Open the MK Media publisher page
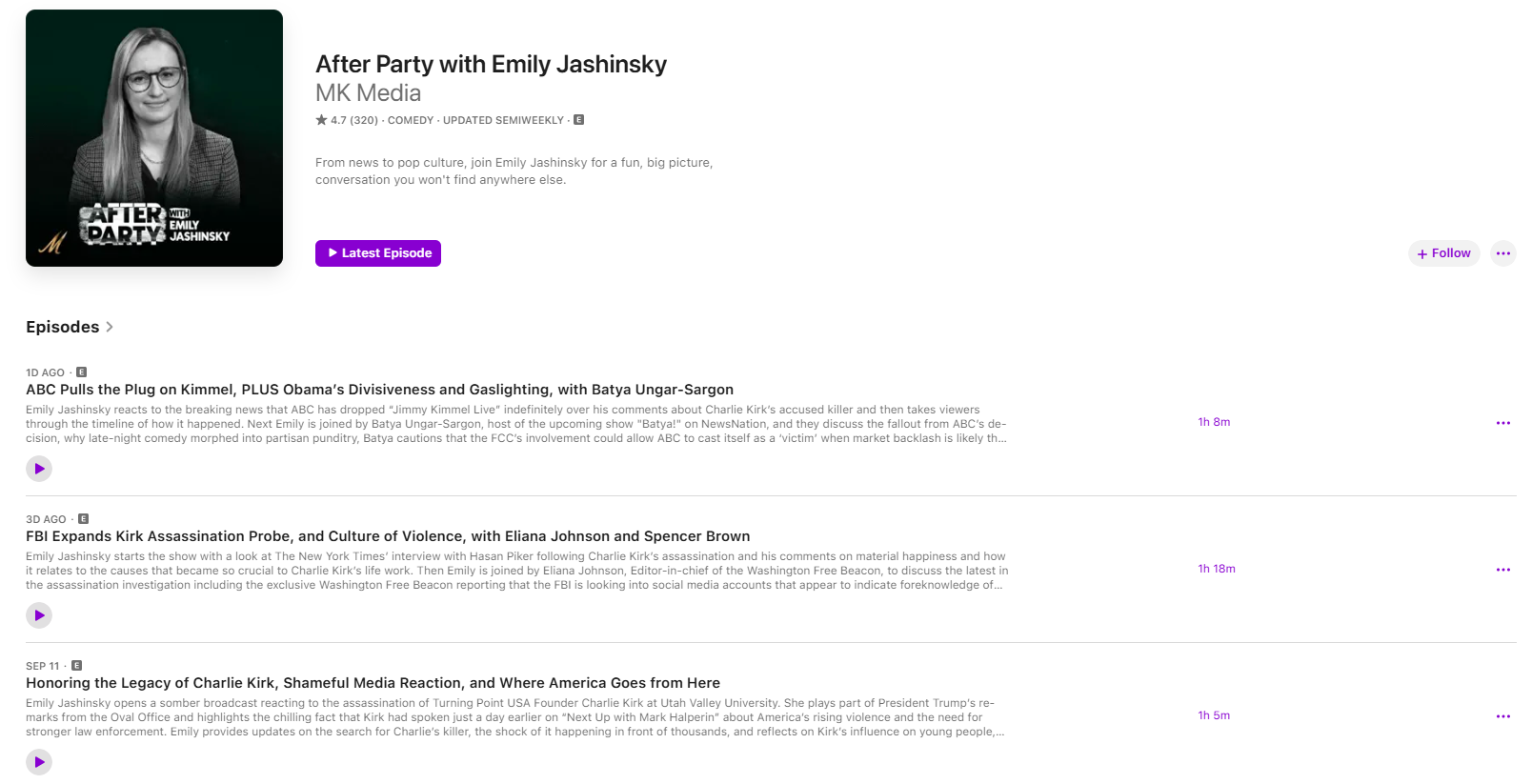This screenshot has height=784, width=1532. click(x=368, y=92)
